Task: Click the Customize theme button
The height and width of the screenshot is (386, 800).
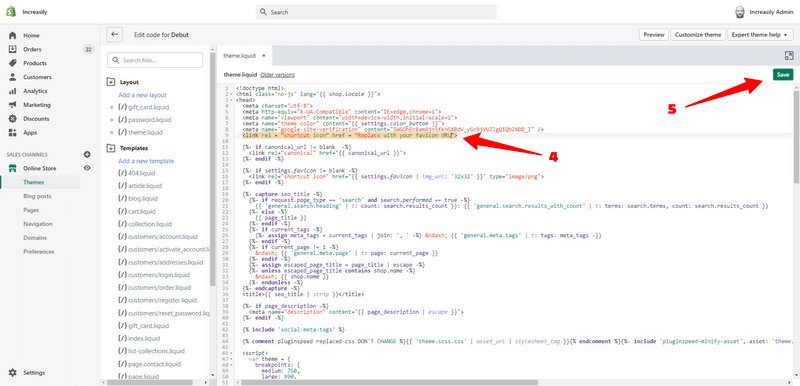Action: click(x=697, y=35)
